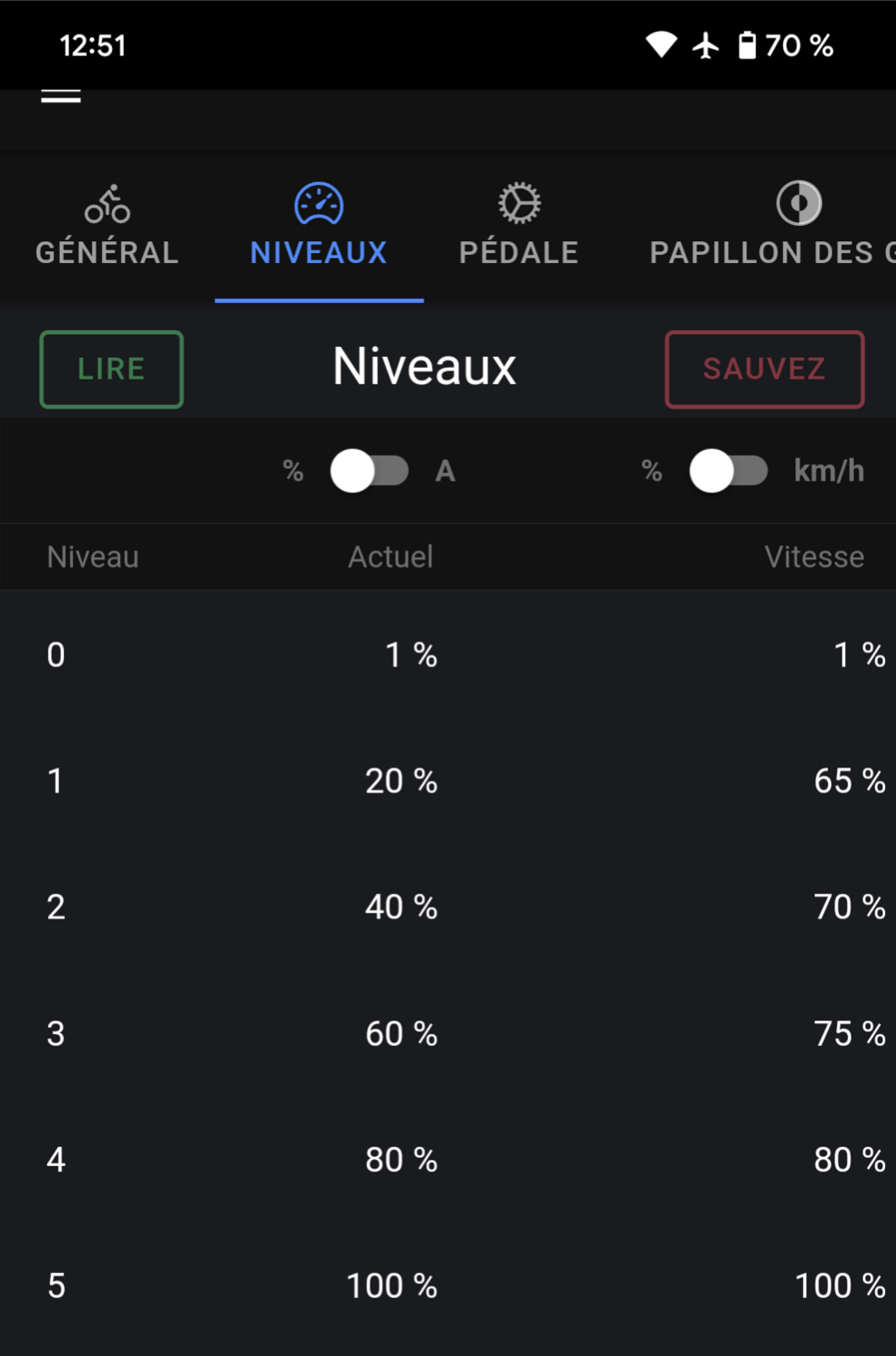The width and height of the screenshot is (896, 1356).
Task: Tap the throttle Papillon icon
Action: 798,203
